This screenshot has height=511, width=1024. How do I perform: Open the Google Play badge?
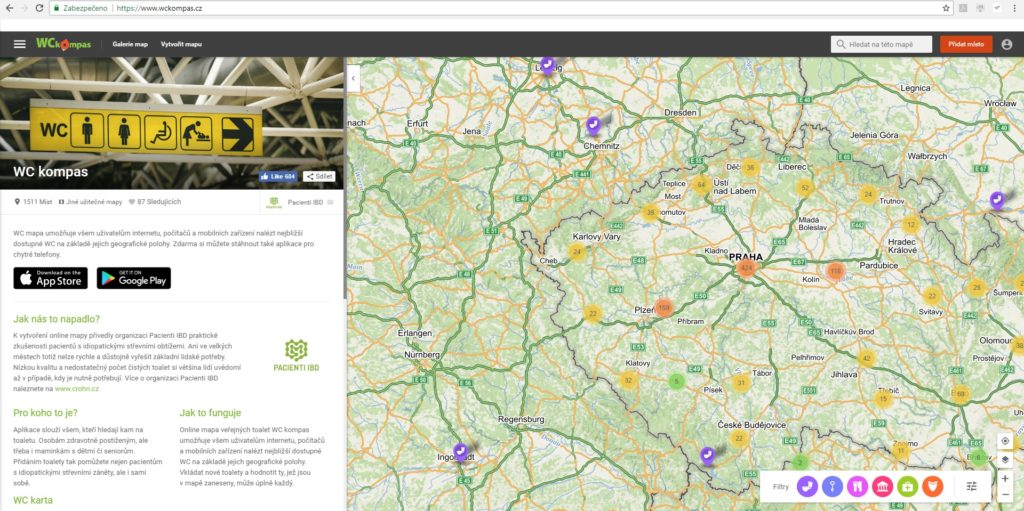pos(134,278)
